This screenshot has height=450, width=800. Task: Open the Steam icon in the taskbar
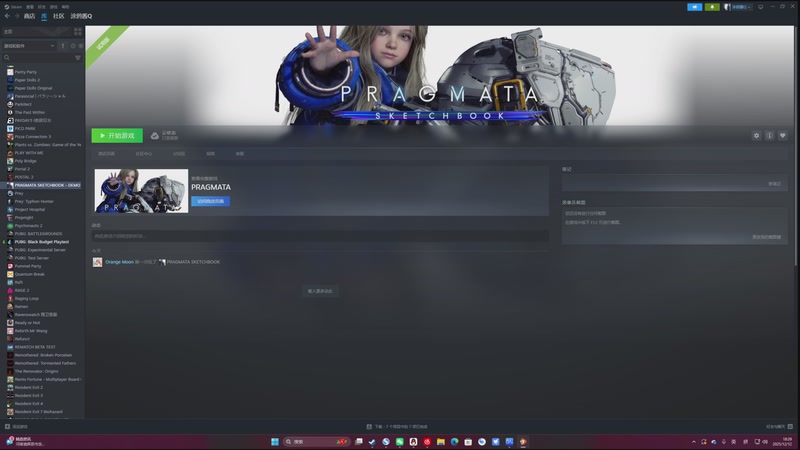(x=372, y=442)
